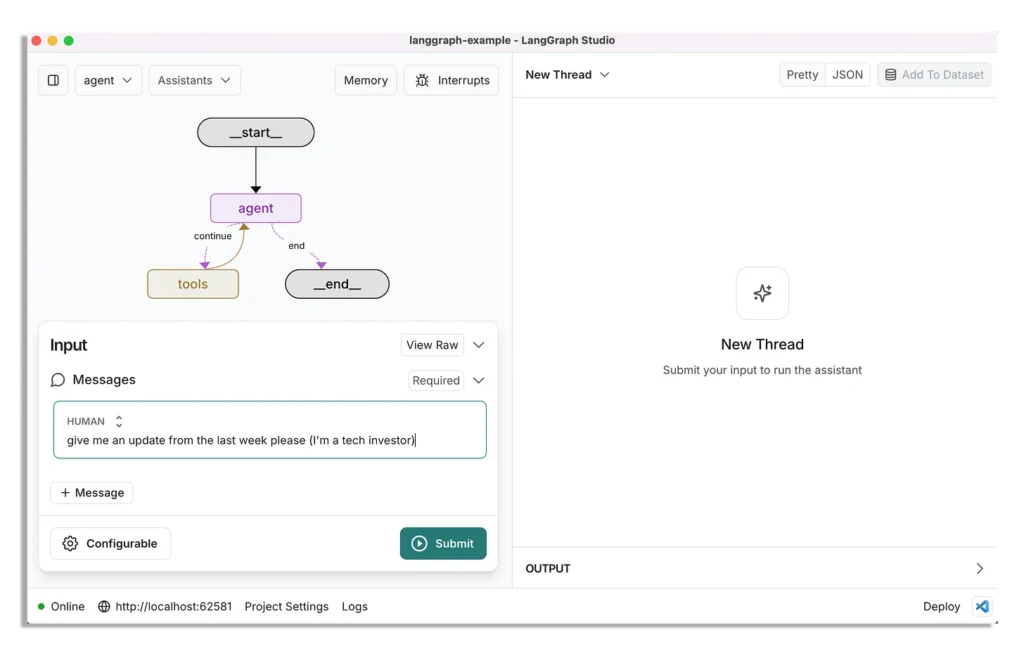This screenshot has width=1024, height=656.
Task: Switch to Pretty view
Action: point(802,74)
